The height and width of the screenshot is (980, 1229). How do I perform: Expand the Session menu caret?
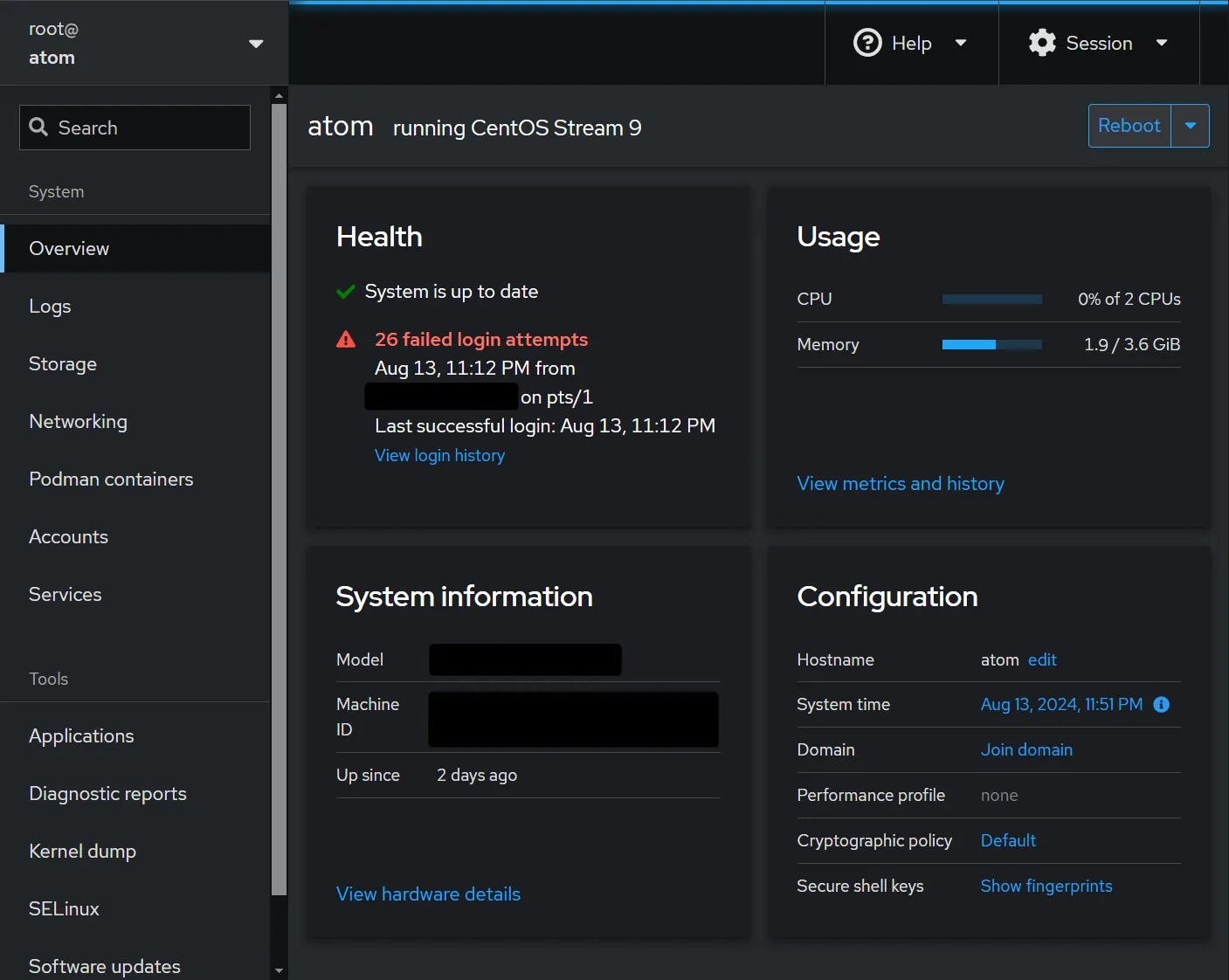tap(1162, 43)
